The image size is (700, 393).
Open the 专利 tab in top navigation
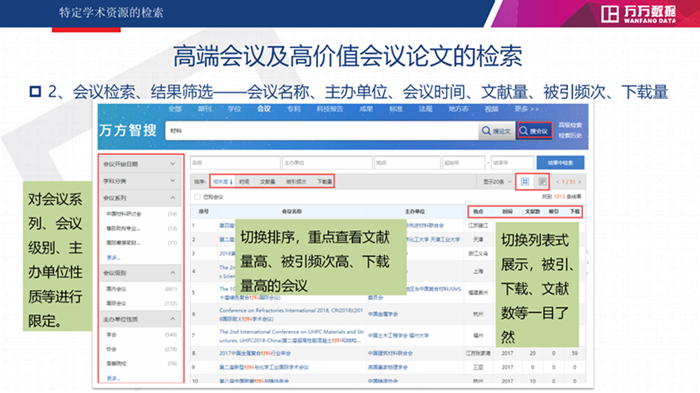(x=293, y=109)
